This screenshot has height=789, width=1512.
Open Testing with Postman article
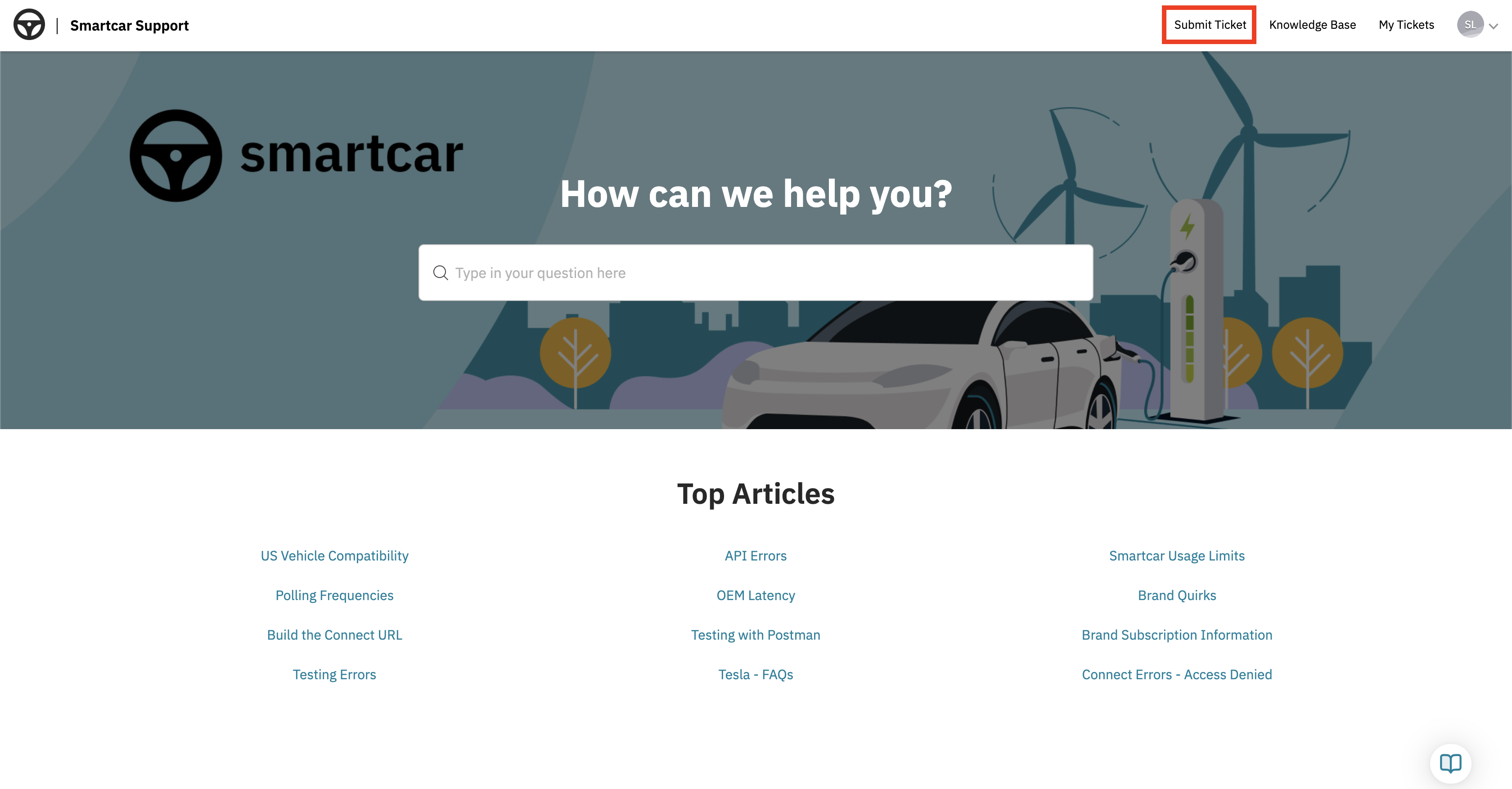pyautogui.click(x=756, y=635)
